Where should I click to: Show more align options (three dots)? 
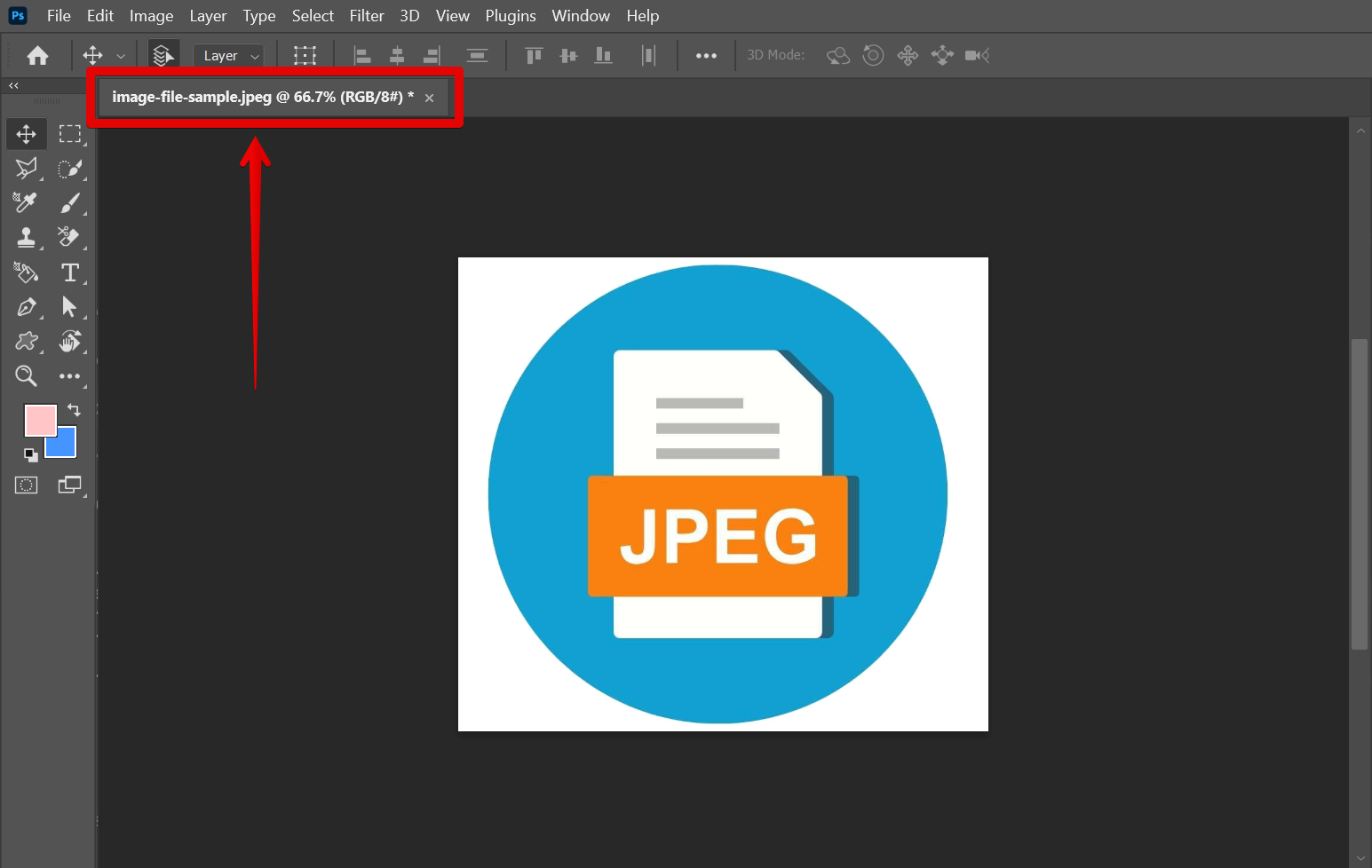point(706,56)
